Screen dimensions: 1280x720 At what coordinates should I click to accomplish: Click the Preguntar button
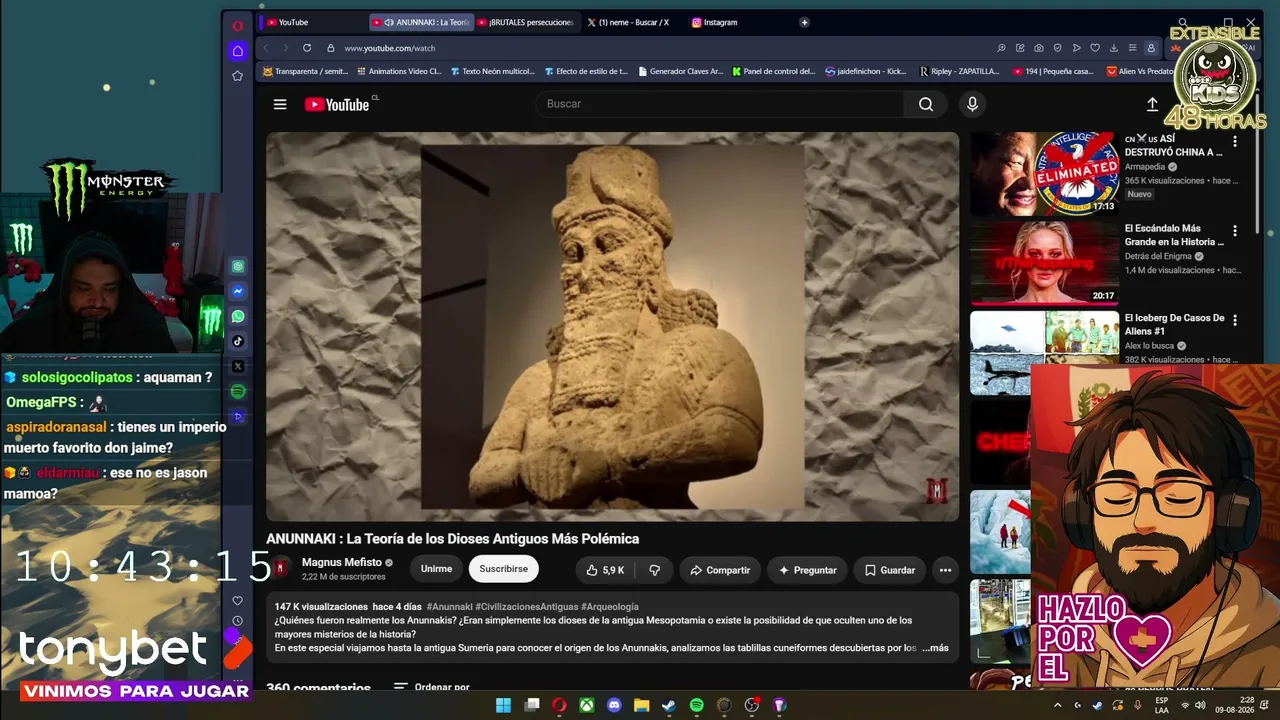(x=807, y=570)
